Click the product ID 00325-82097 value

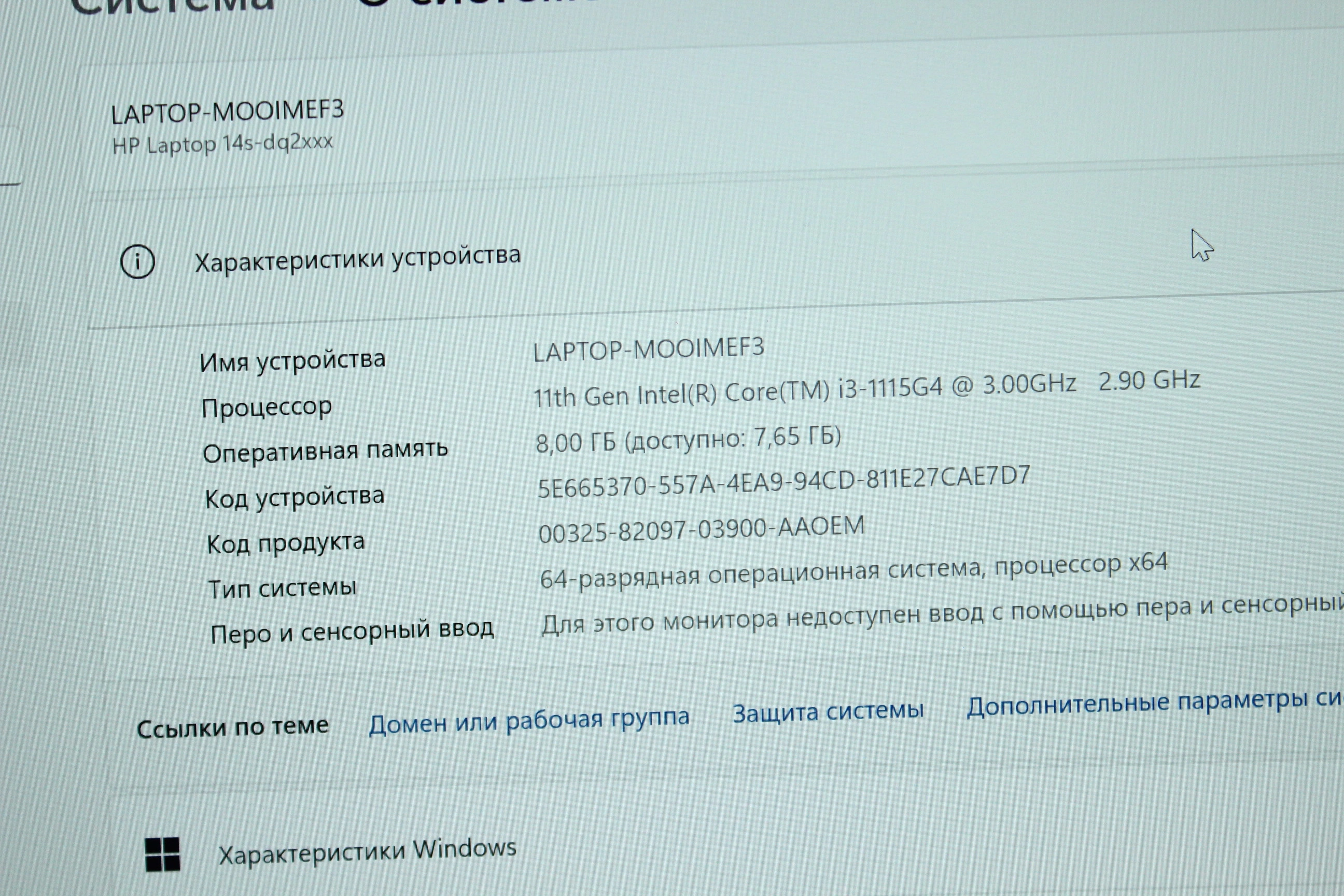coord(701,529)
